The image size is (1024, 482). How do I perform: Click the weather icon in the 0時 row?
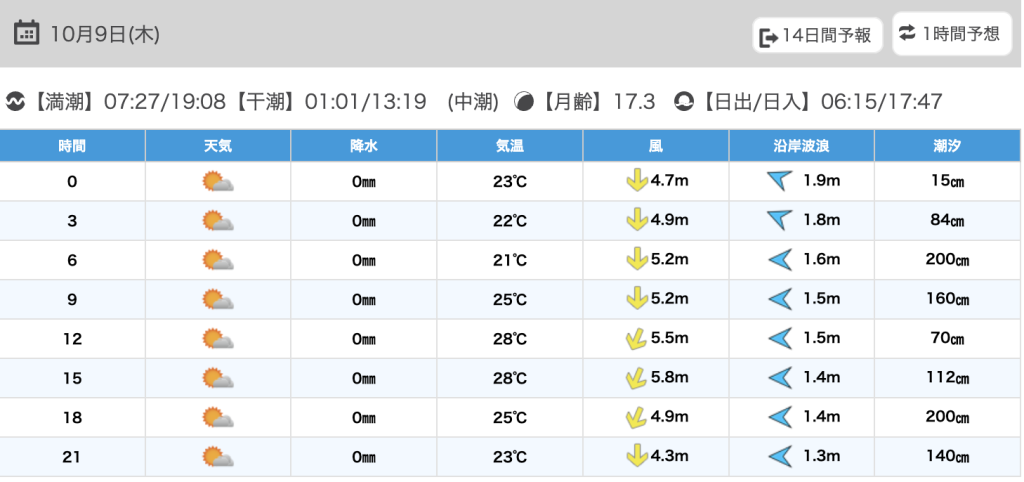point(217,182)
